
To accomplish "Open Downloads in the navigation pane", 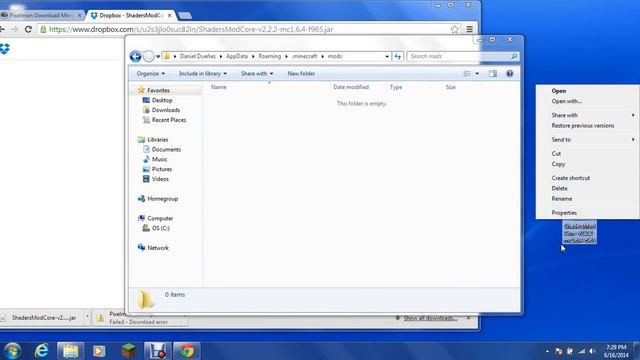I will [x=165, y=110].
